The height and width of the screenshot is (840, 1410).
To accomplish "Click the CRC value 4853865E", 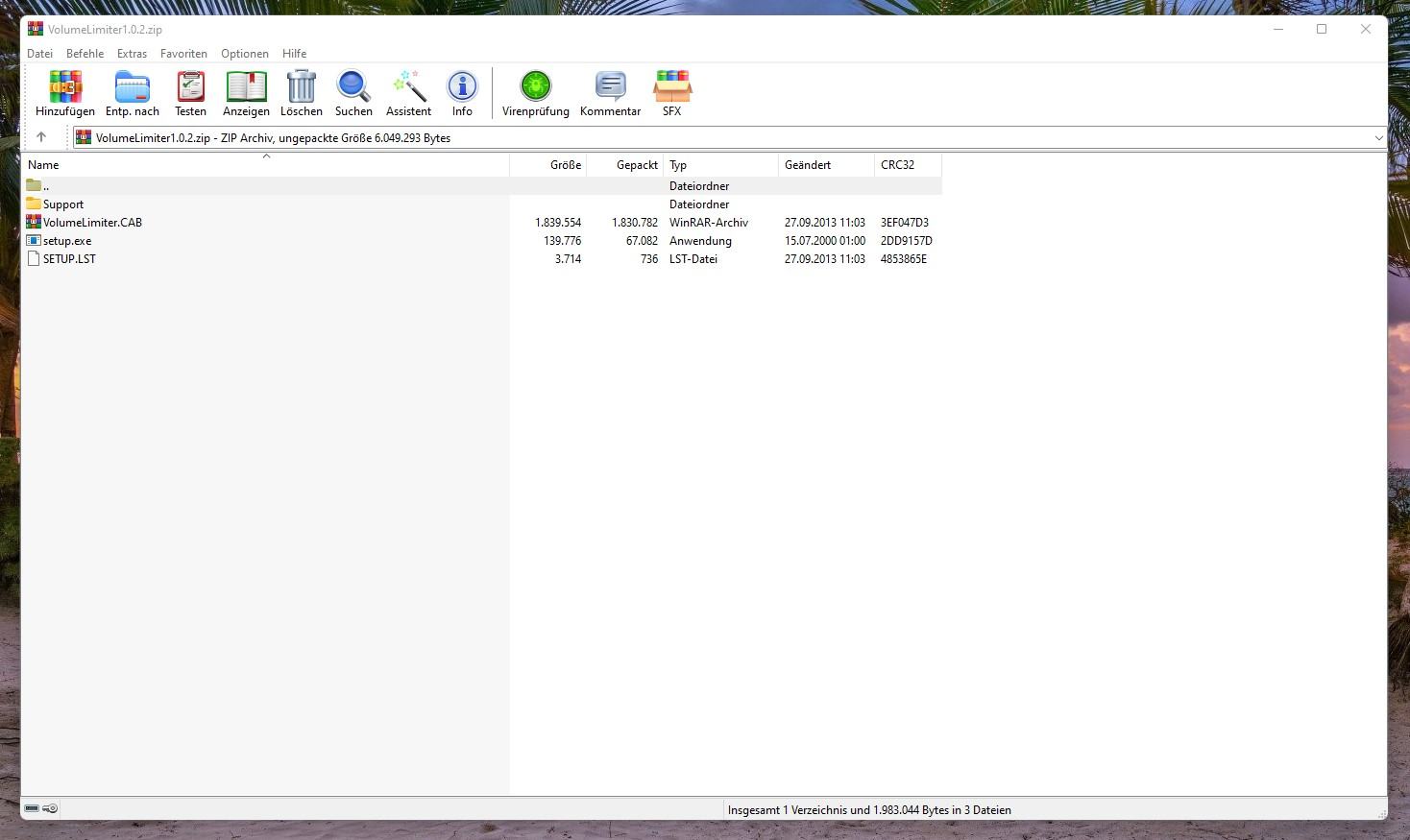I will click(904, 259).
